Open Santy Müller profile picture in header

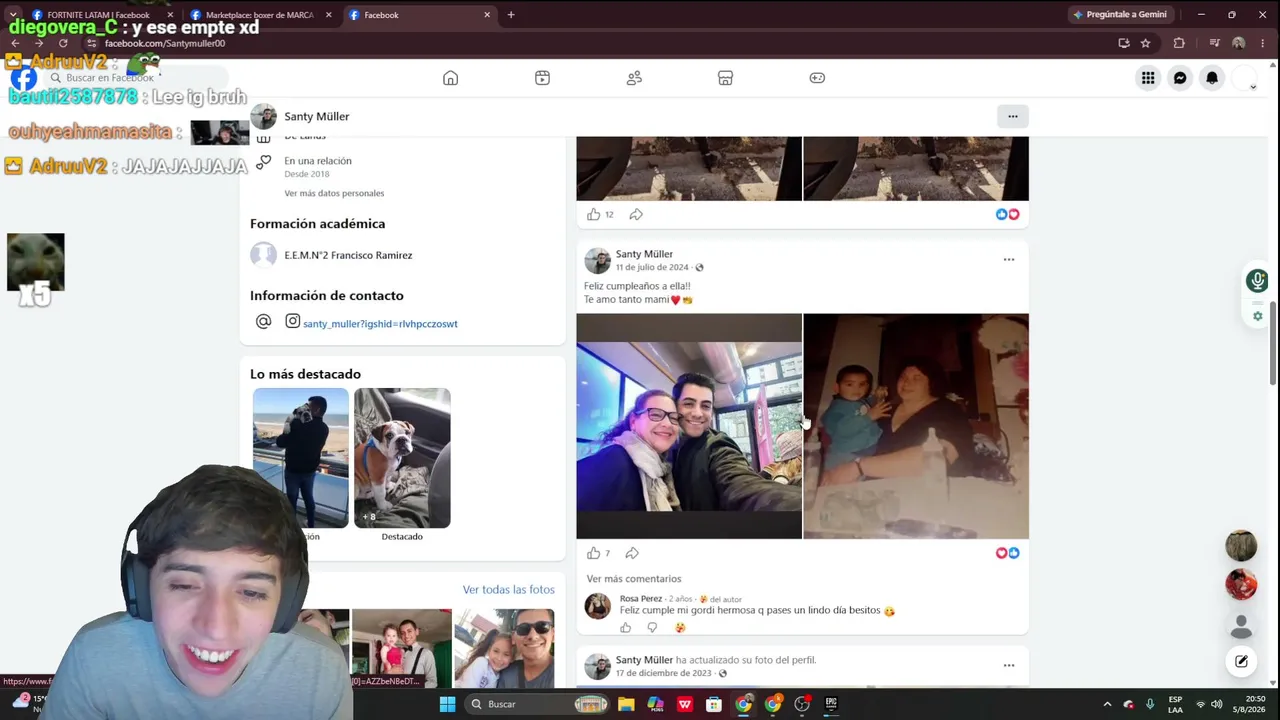tap(263, 116)
